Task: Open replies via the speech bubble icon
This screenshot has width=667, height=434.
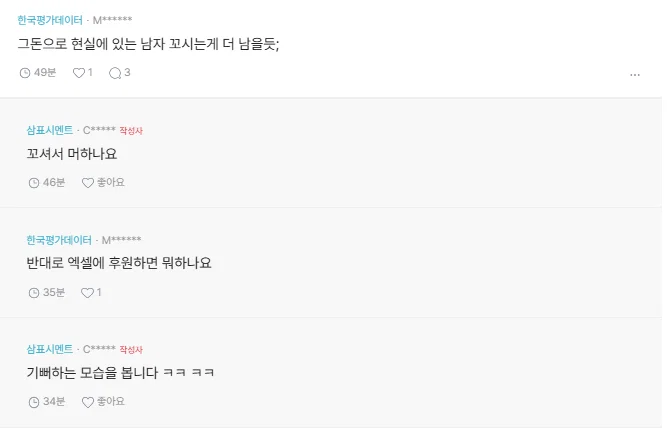Action: [115, 73]
